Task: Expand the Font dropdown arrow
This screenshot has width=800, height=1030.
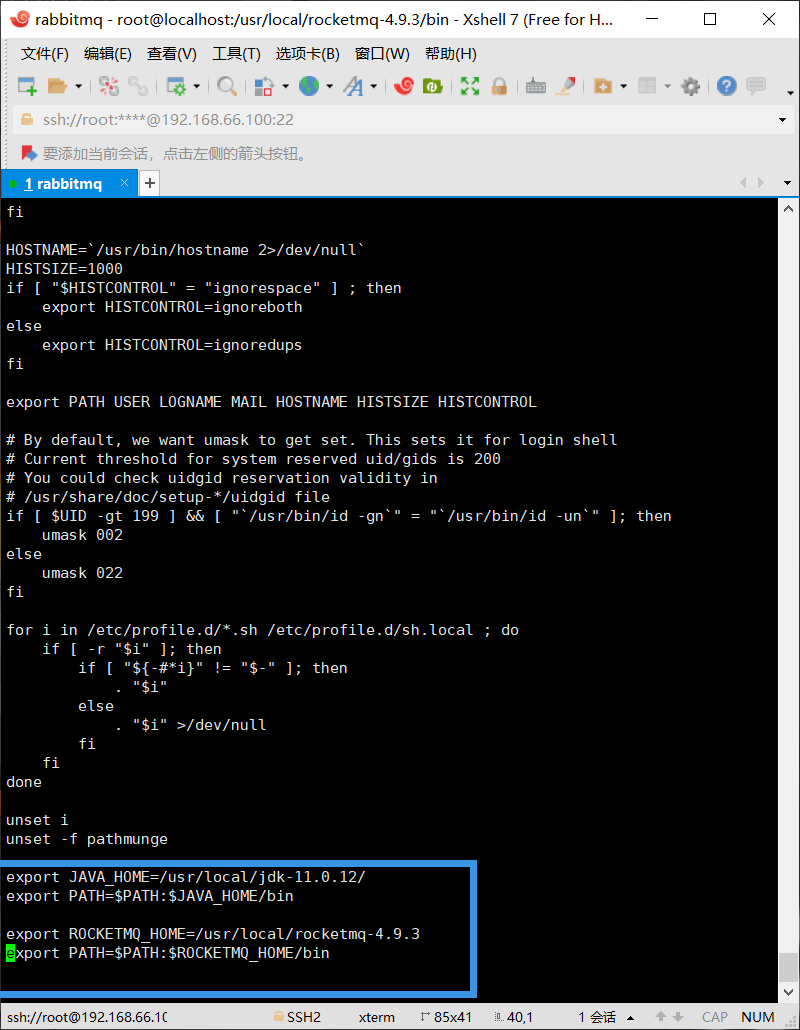Action: [373, 86]
